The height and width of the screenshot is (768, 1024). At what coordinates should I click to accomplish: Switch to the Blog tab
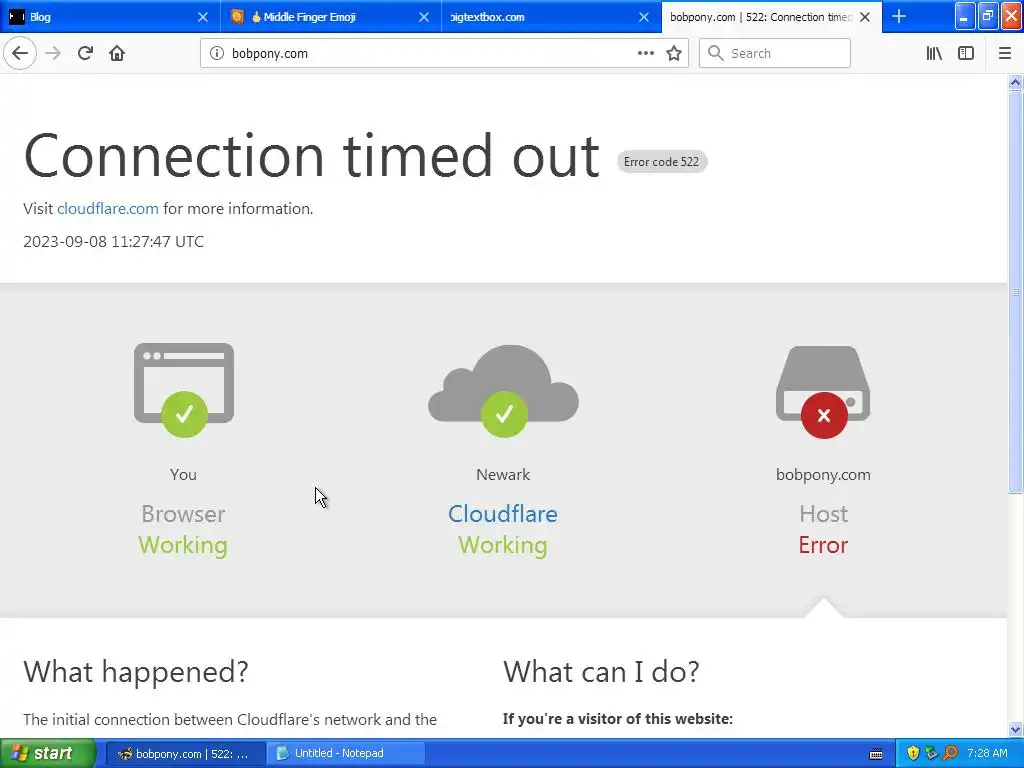point(110,17)
